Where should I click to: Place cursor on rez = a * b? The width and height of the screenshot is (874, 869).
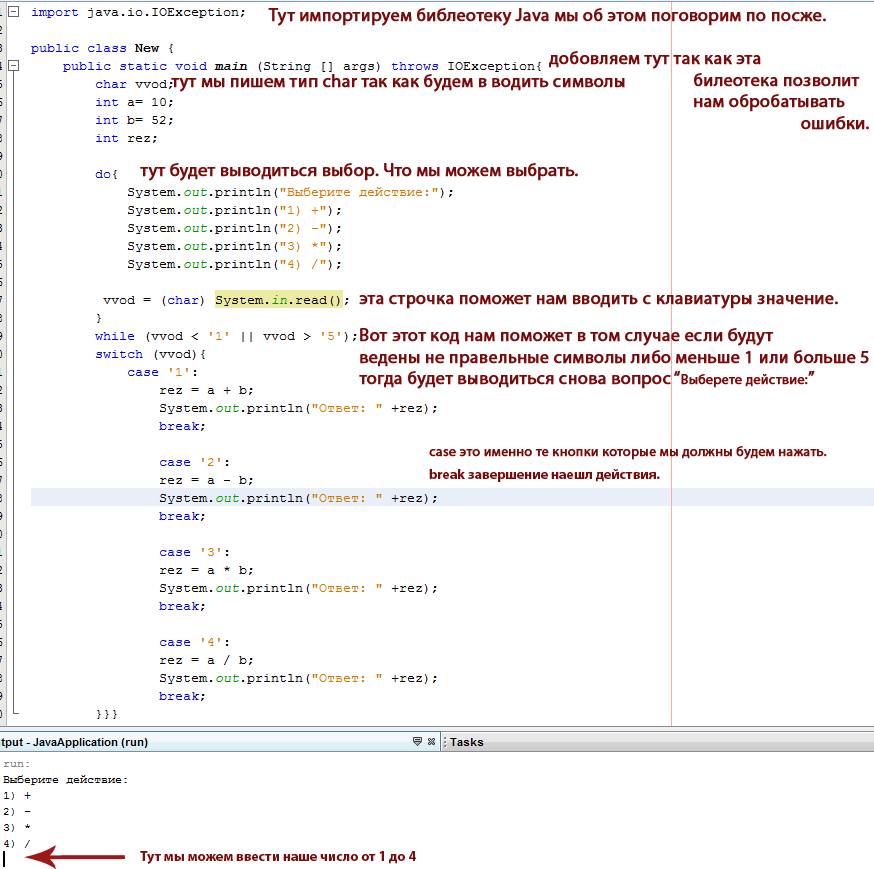[206, 570]
